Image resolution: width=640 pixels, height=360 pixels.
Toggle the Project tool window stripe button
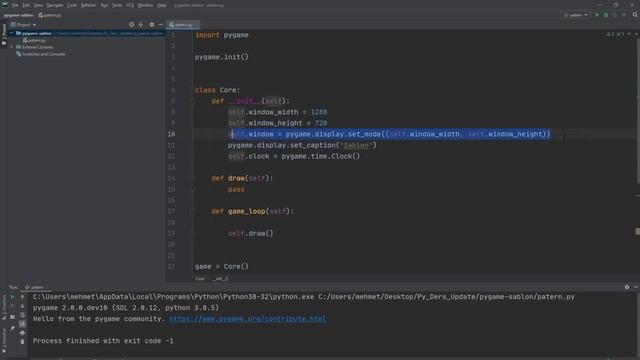click(x=4, y=34)
